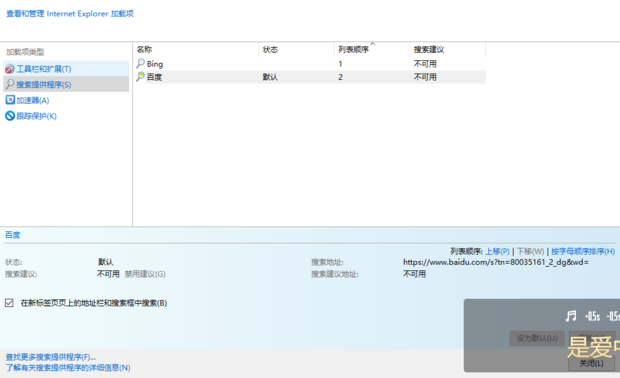Click 不可用 suggestion cell in Bing row
This screenshot has width=620, height=378.
click(x=425, y=64)
